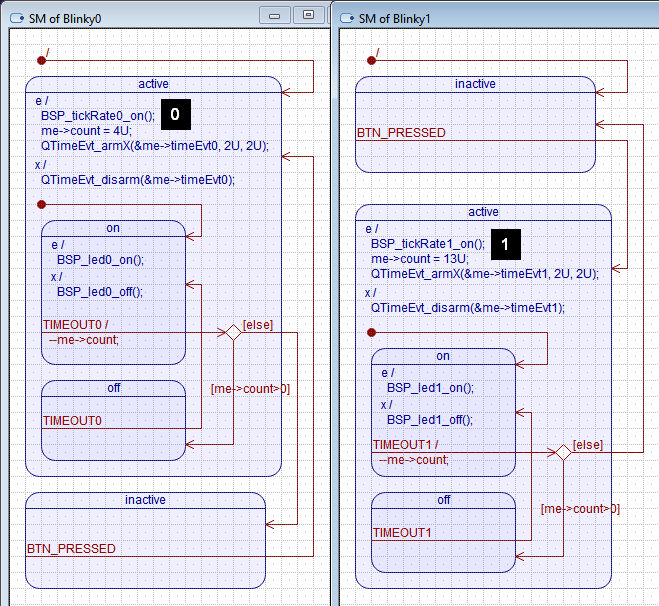Select the choice diamond in Blinky0 diagram
659x606 pixels.
(233, 332)
